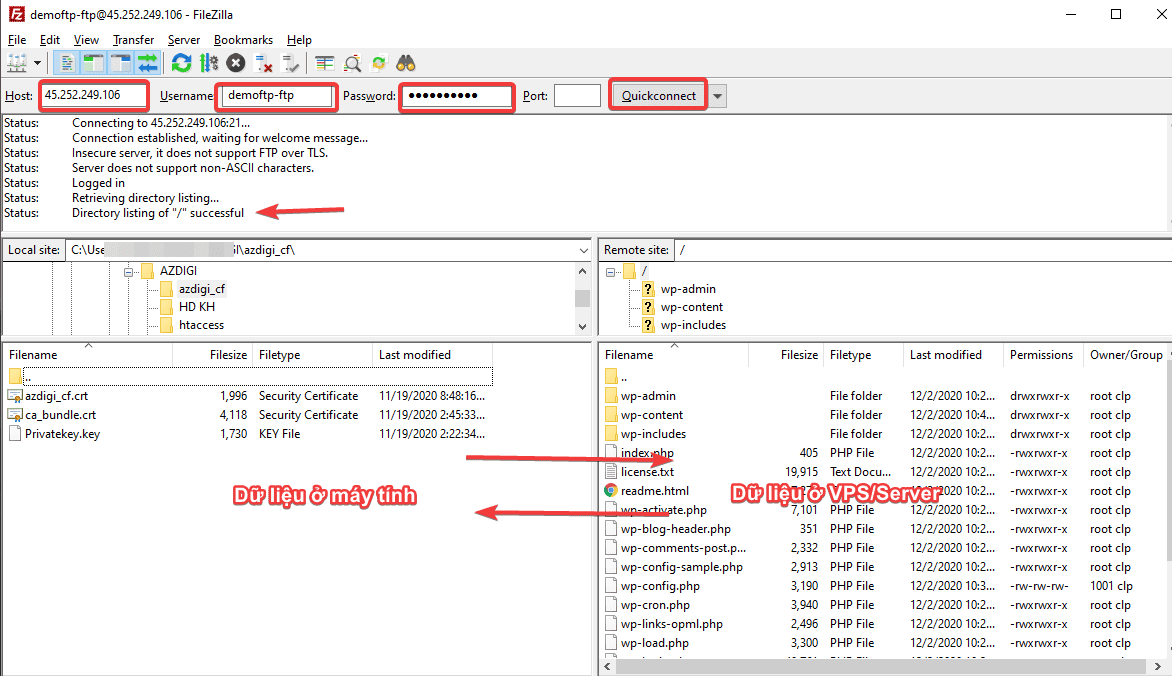Toggle the remote directory tree view
The width and height of the screenshot is (1172, 676).
click(x=118, y=62)
